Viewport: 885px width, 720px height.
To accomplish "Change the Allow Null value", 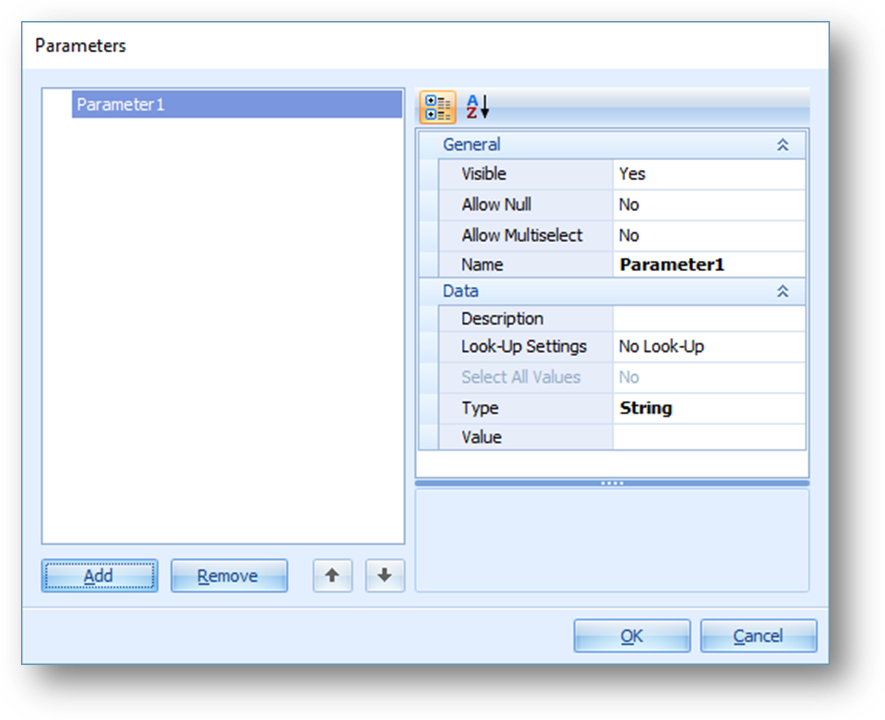I will click(709, 205).
